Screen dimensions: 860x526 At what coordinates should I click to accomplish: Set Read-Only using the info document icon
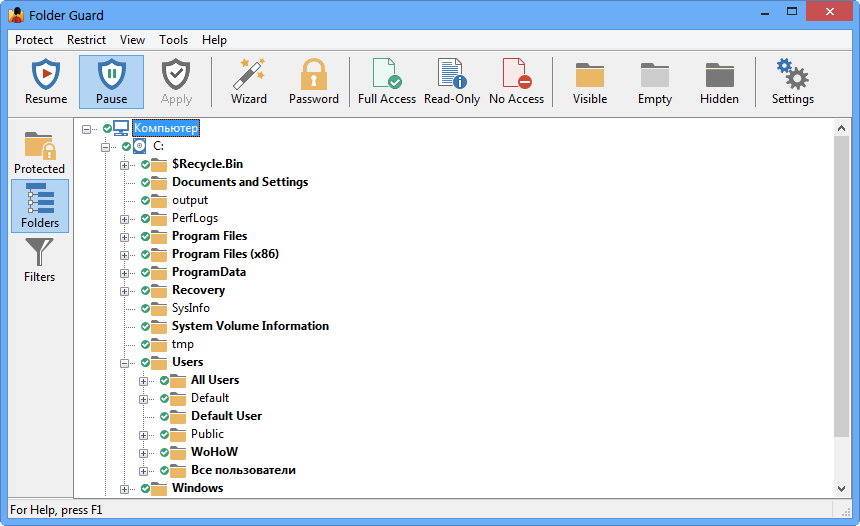452,73
